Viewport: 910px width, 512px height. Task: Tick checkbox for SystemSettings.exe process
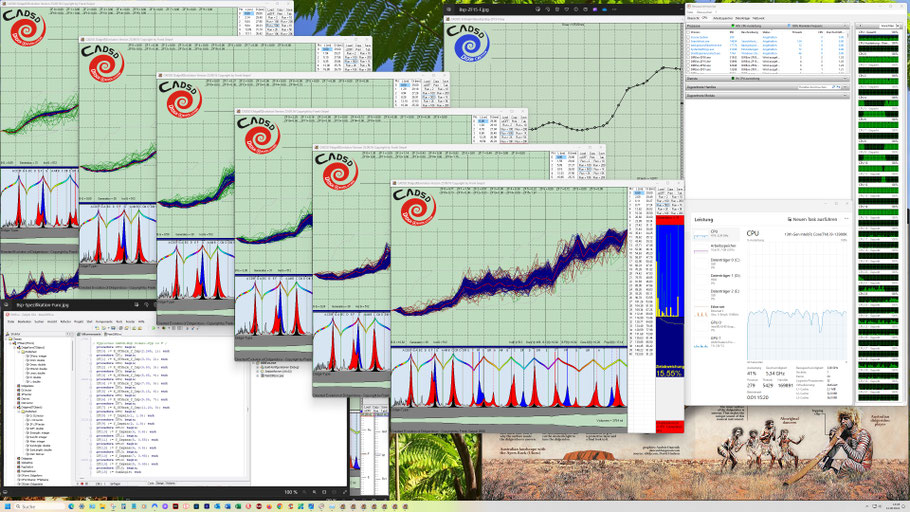tap(688, 49)
